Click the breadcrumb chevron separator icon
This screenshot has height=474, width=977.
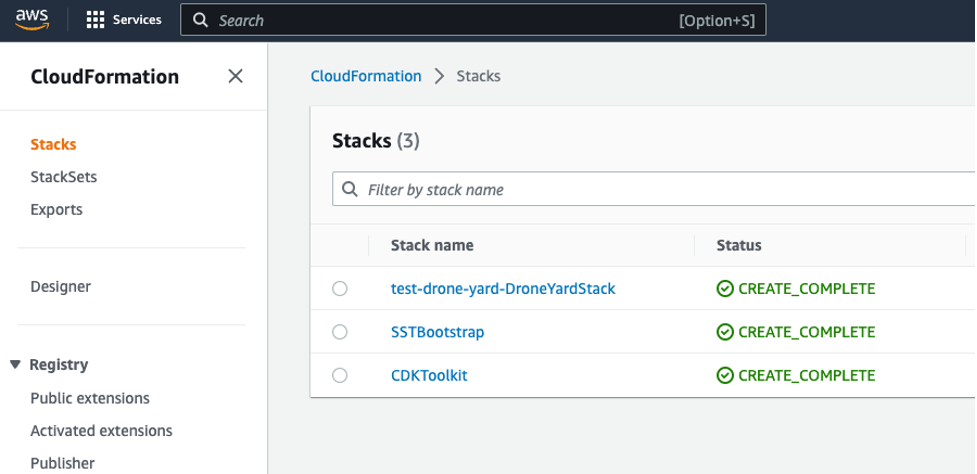click(439, 76)
